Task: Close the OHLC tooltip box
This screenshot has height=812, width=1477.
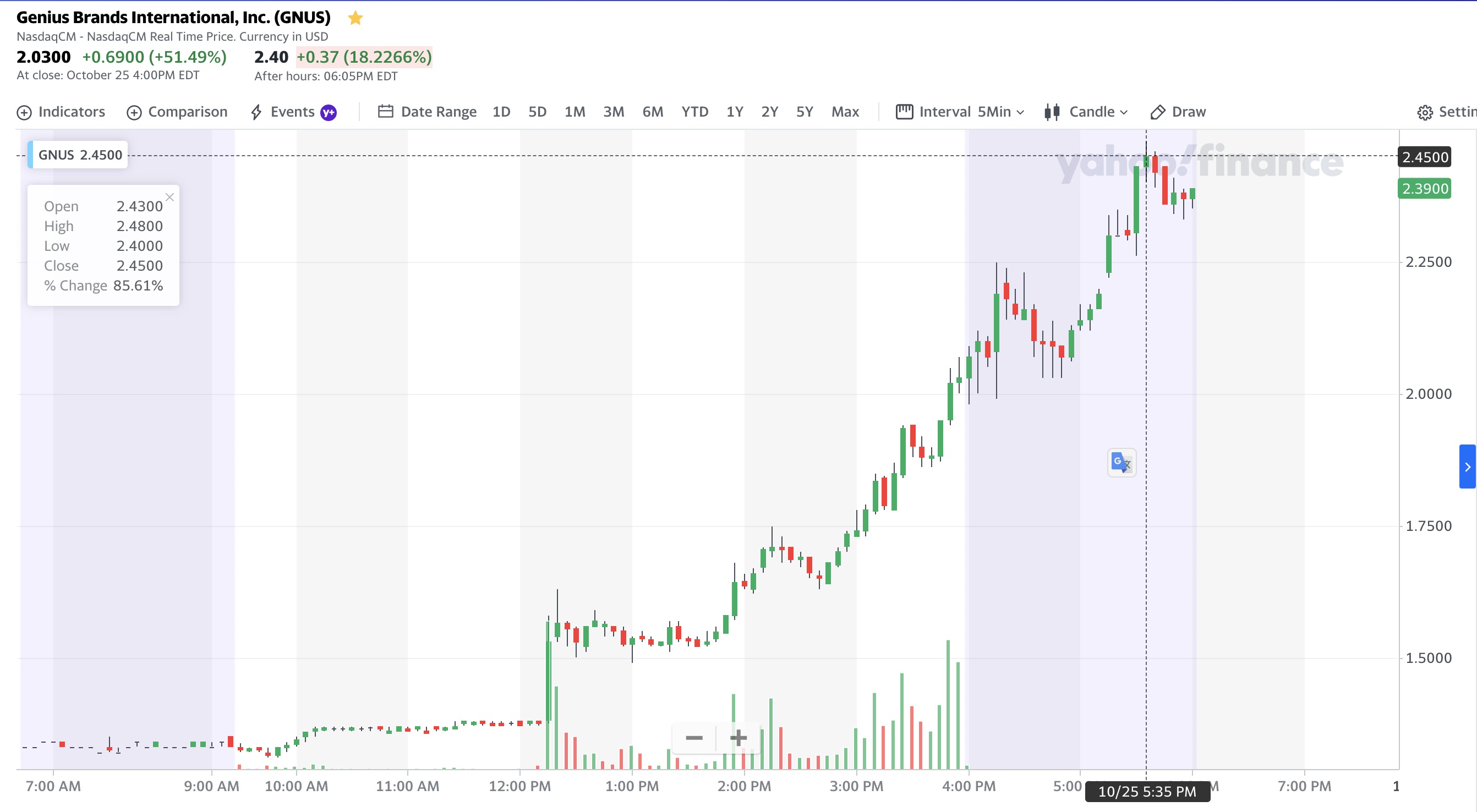Action: coord(169,197)
